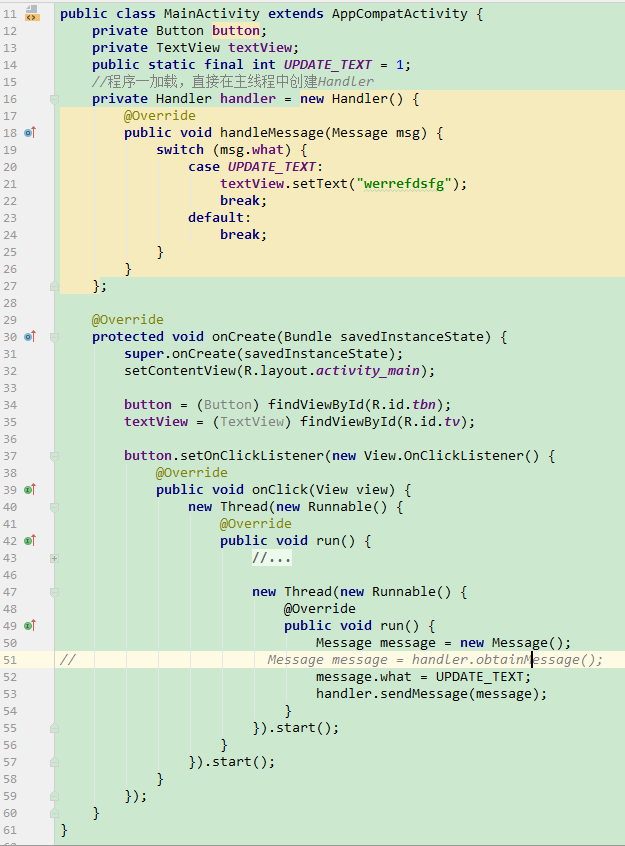Click the "activity_main" layout reference
The width and height of the screenshot is (625, 846).
coord(368,371)
